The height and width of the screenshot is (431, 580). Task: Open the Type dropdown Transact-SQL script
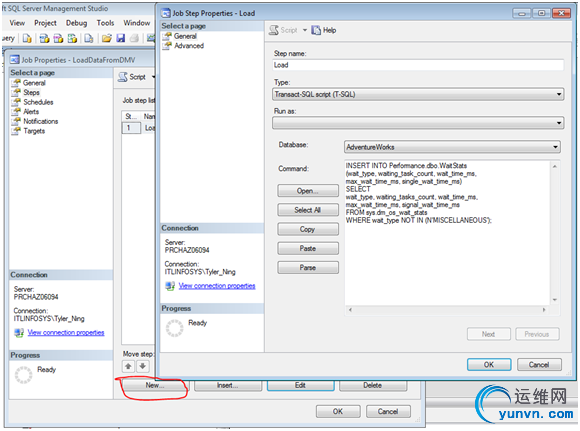click(418, 94)
